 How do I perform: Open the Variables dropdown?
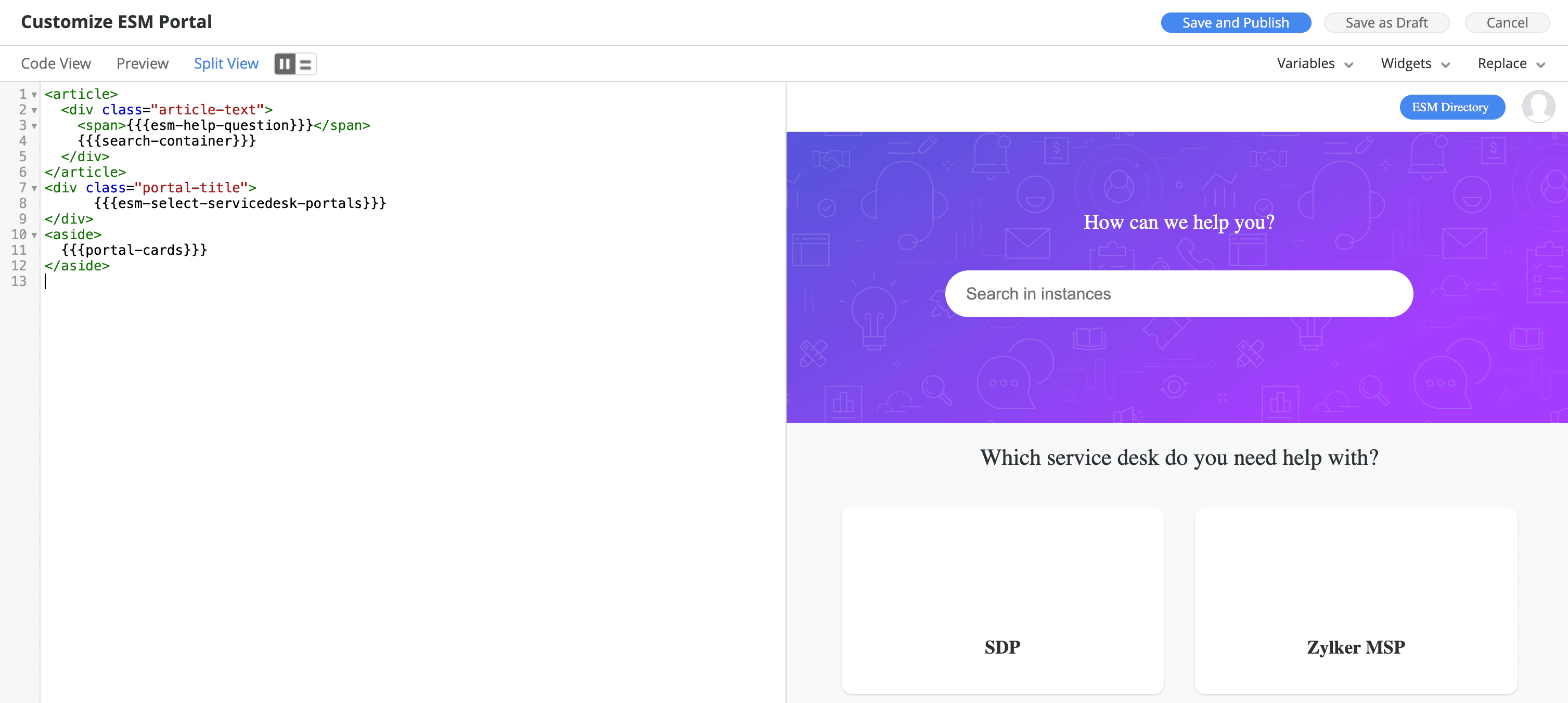point(1314,64)
